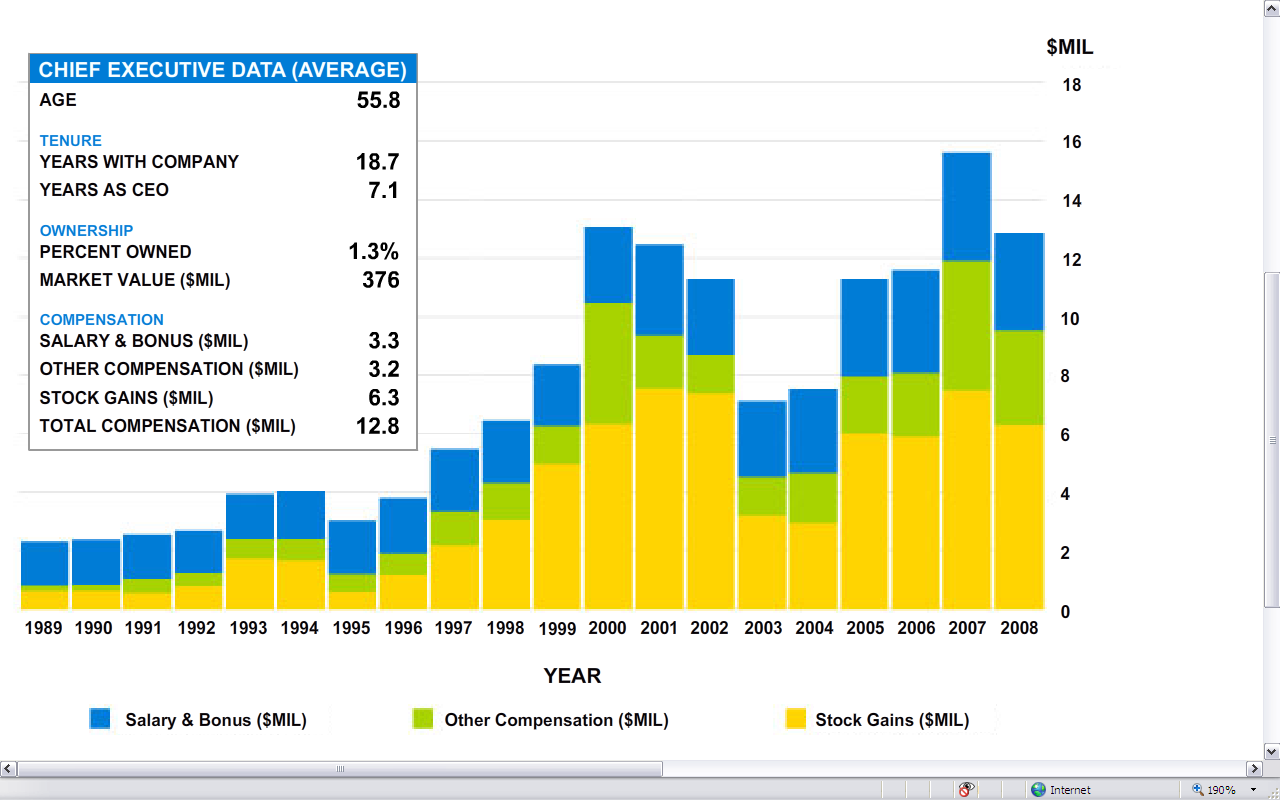Click the Salary & Bonus ($MIL) legend label
This screenshot has height=800, width=1280.
(x=215, y=720)
